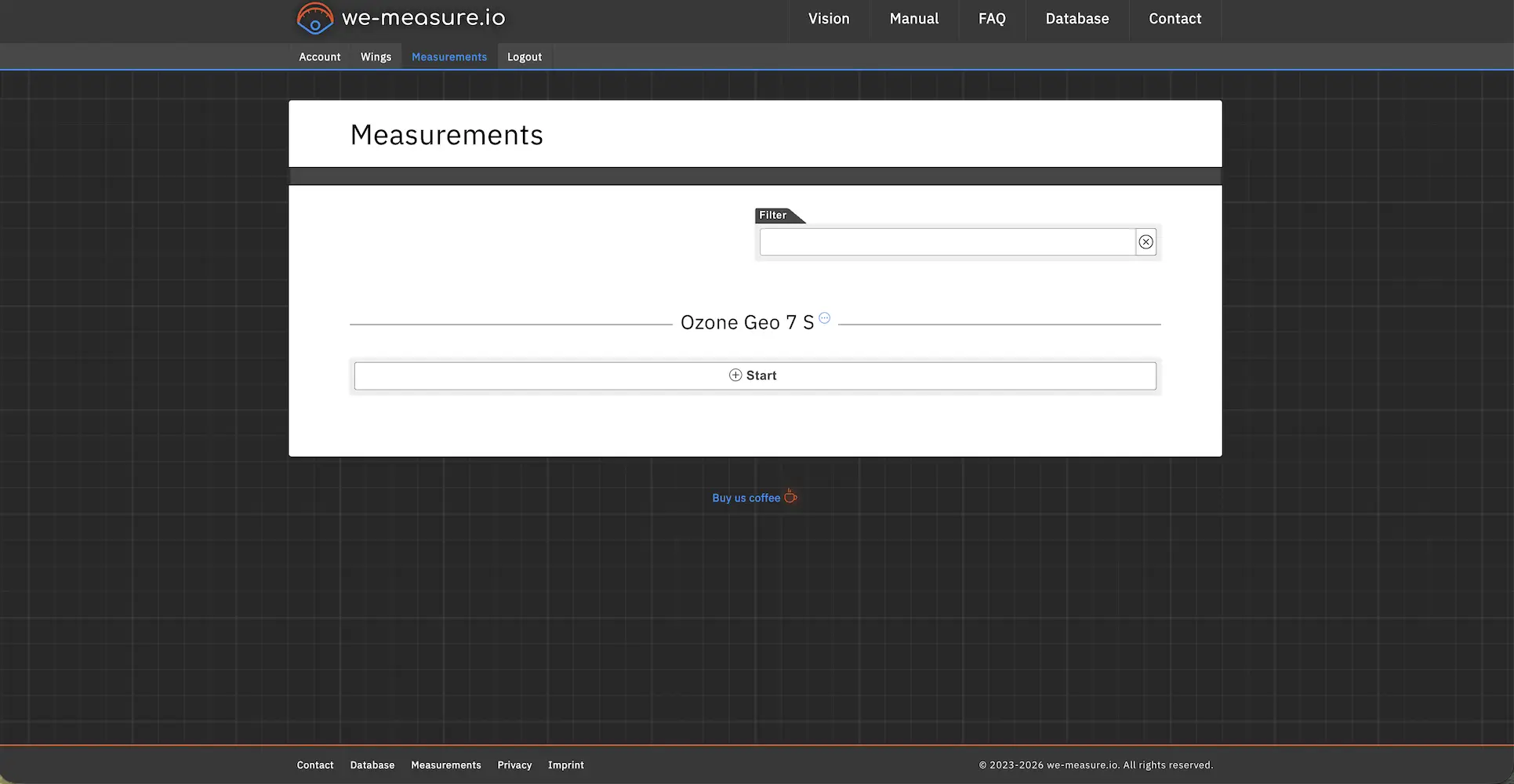The height and width of the screenshot is (784, 1514).
Task: Open the footer Database link
Action: pos(372,765)
